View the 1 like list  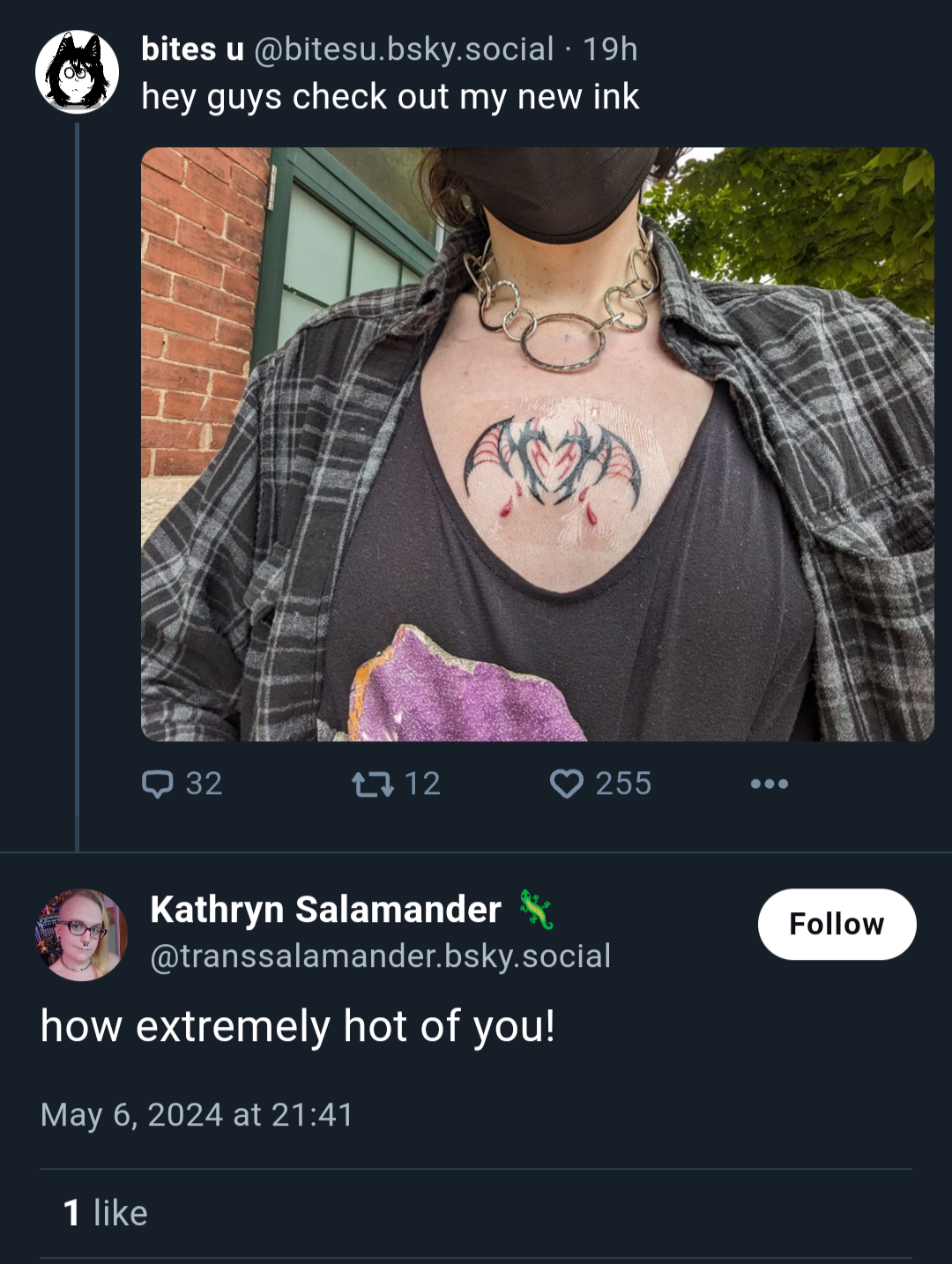(106, 1213)
